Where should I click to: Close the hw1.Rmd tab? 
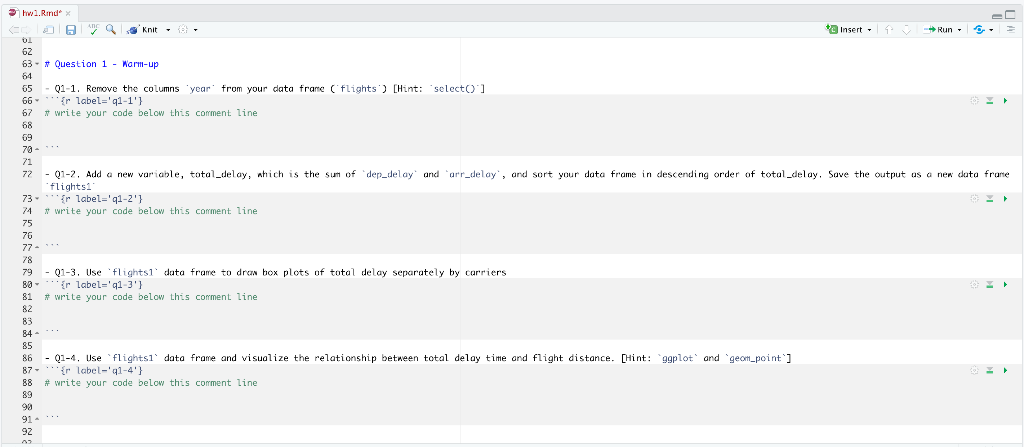pyautogui.click(x=68, y=13)
